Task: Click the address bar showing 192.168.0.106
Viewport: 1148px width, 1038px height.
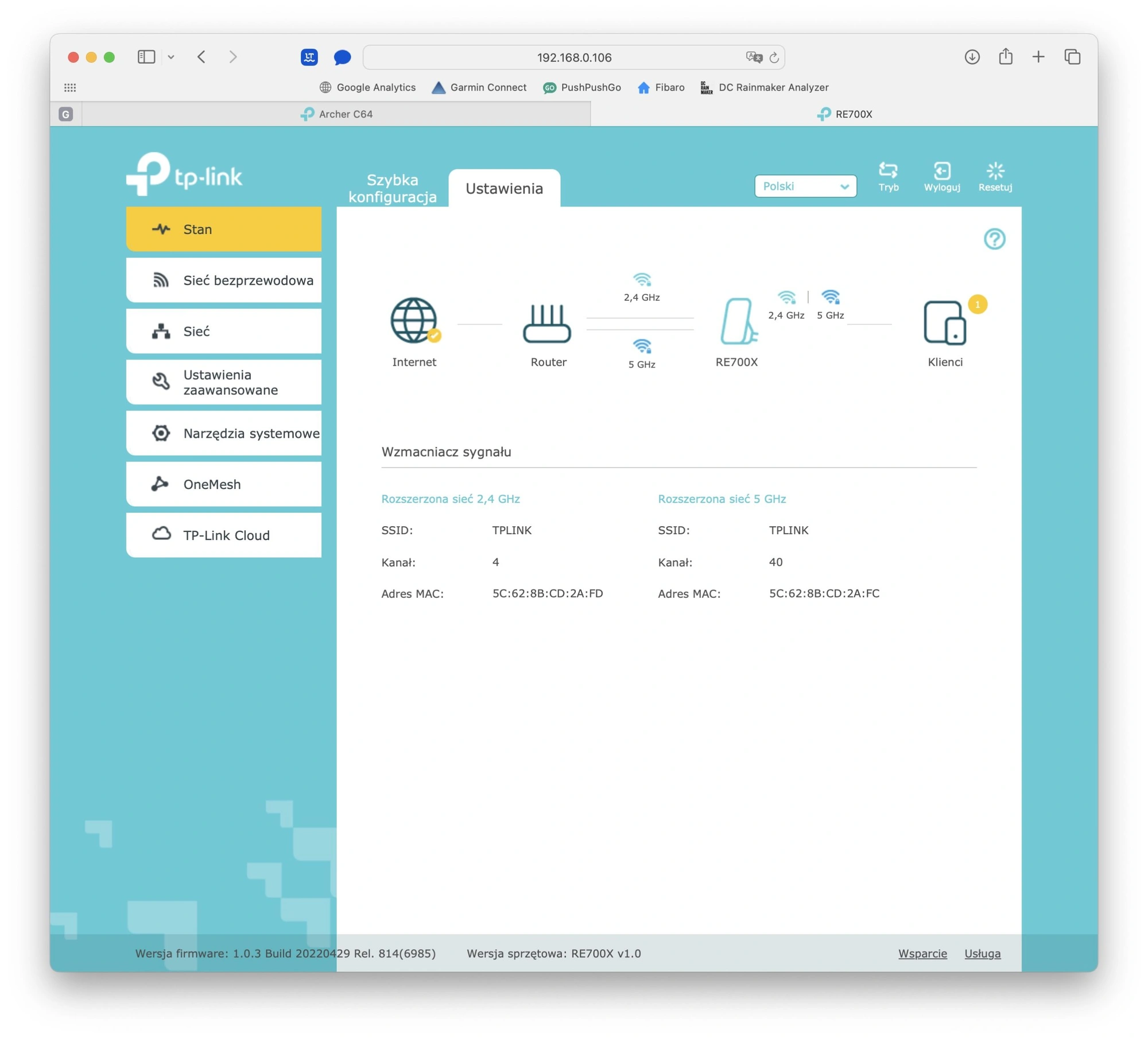Action: [x=574, y=57]
